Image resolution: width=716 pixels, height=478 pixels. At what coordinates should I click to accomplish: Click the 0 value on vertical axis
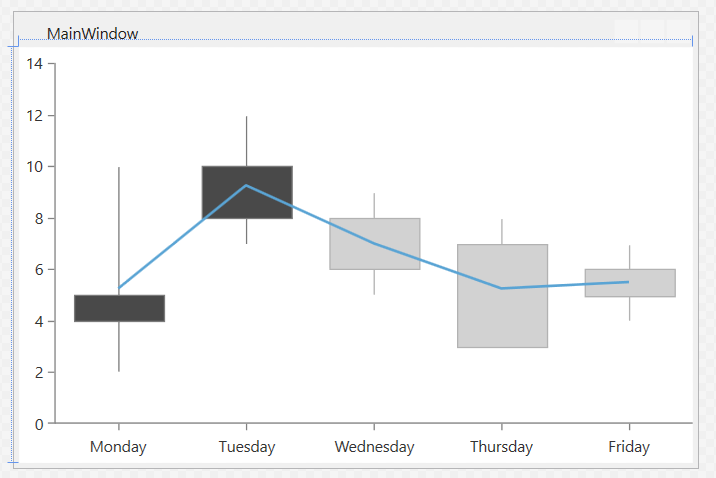pyautogui.click(x=39, y=424)
